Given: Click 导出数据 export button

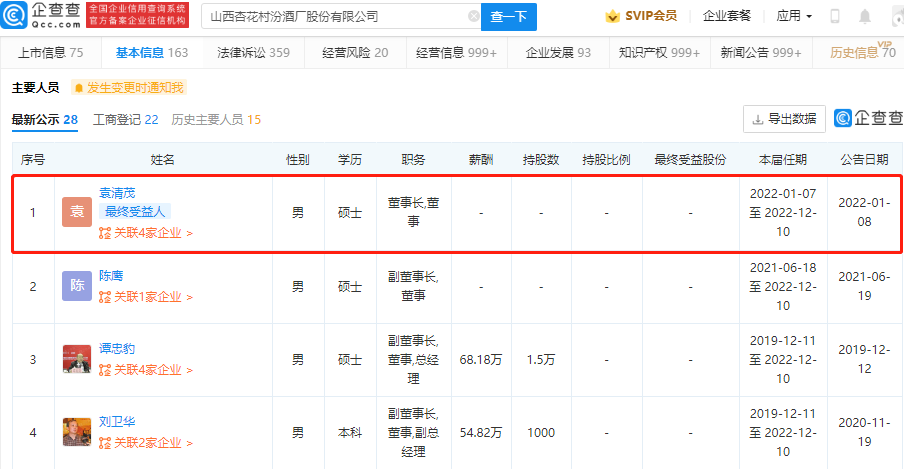Looking at the screenshot, I should click(784, 119).
